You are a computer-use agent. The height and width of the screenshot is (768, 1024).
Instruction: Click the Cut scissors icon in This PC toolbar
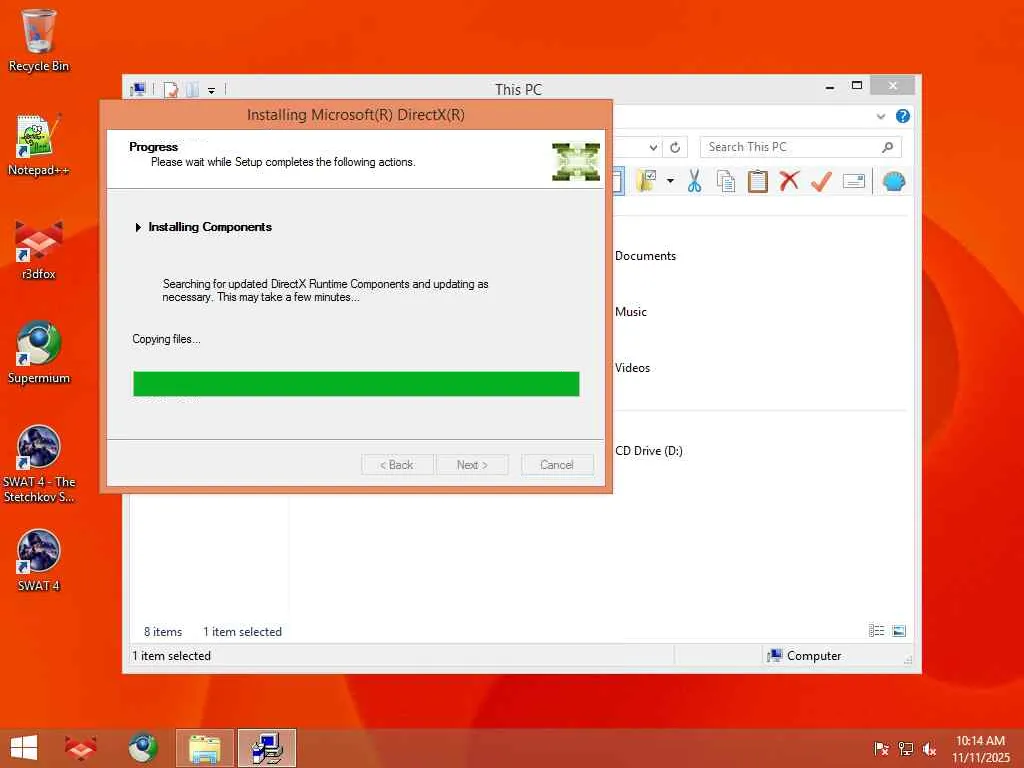pyautogui.click(x=694, y=181)
